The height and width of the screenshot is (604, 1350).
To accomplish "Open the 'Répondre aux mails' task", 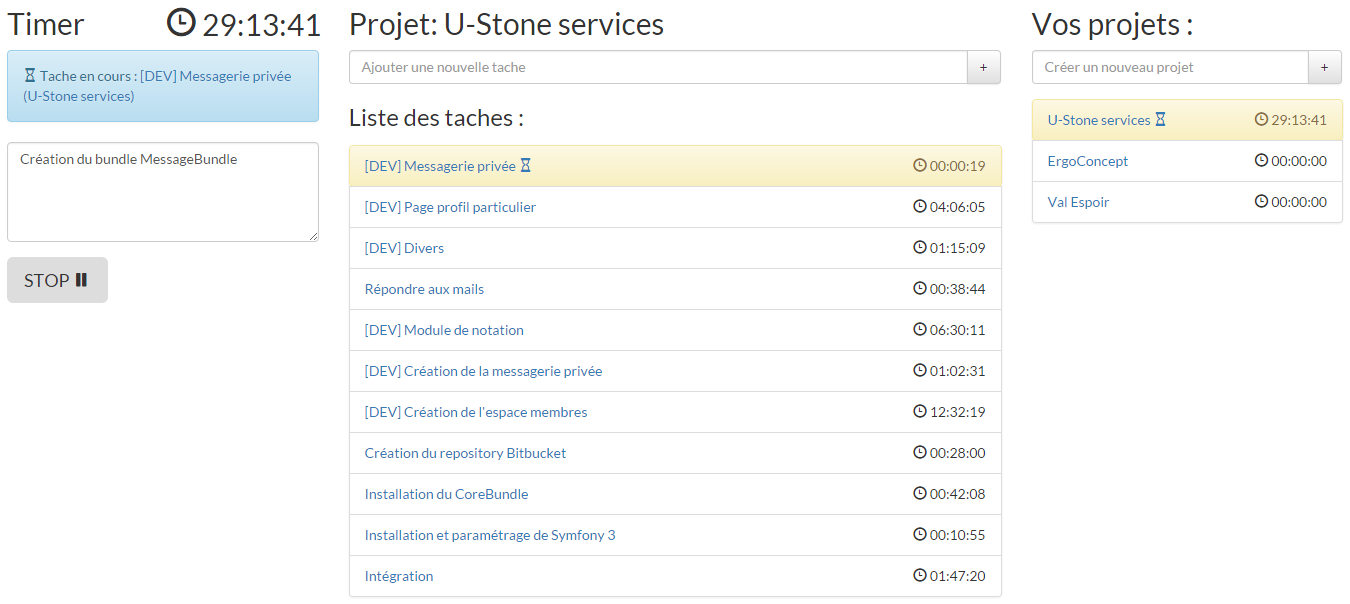I will [x=424, y=289].
